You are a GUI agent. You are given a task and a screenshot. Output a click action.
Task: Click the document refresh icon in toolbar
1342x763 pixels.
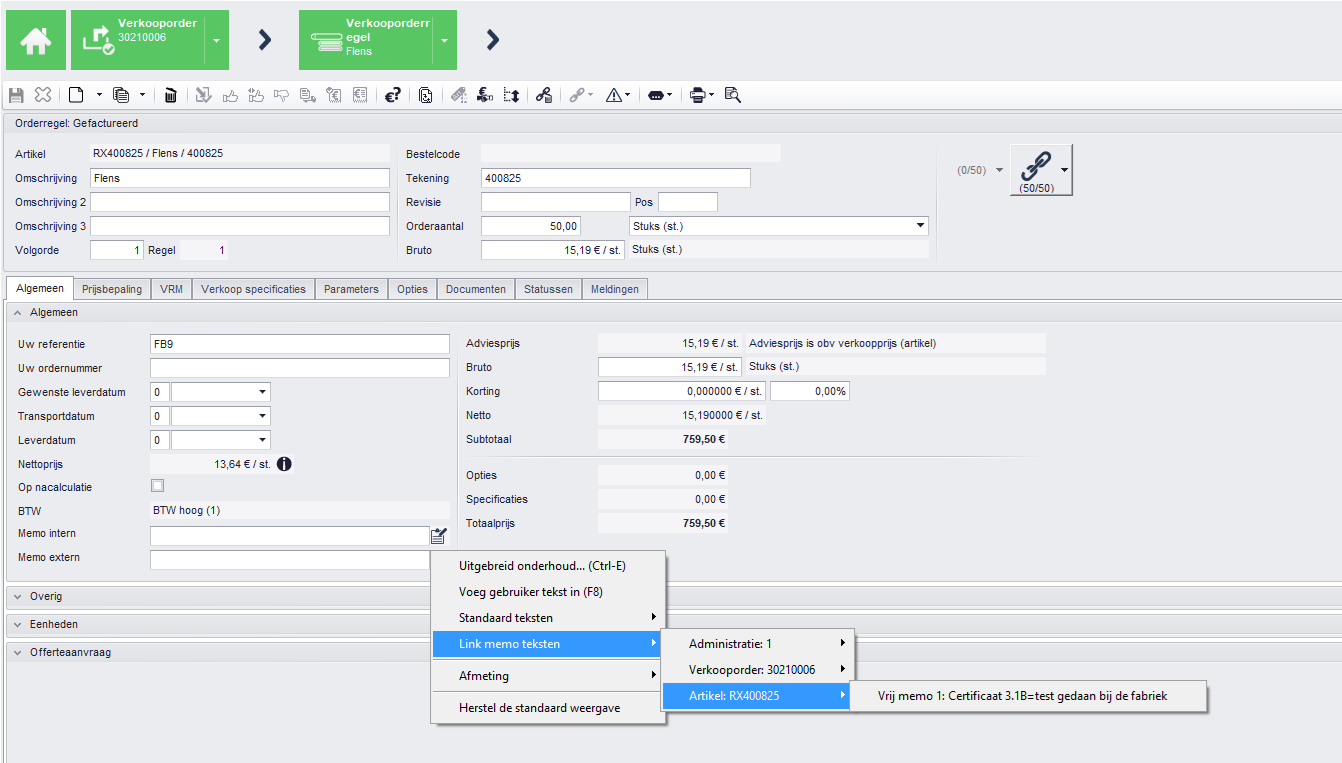(x=425, y=95)
